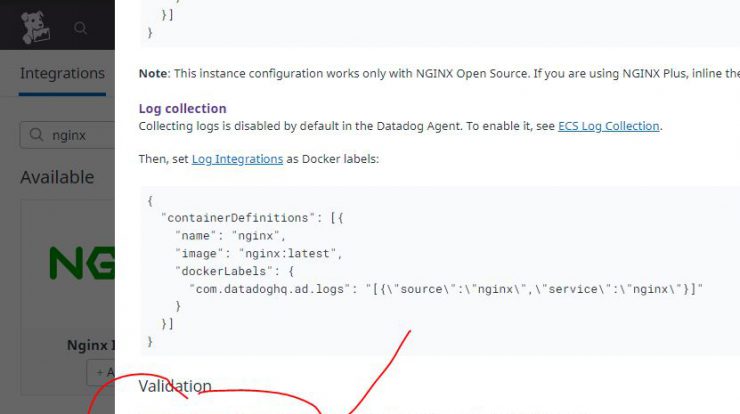The height and width of the screenshot is (414, 740).
Task: Click the Validation heading
Action: tap(175, 386)
